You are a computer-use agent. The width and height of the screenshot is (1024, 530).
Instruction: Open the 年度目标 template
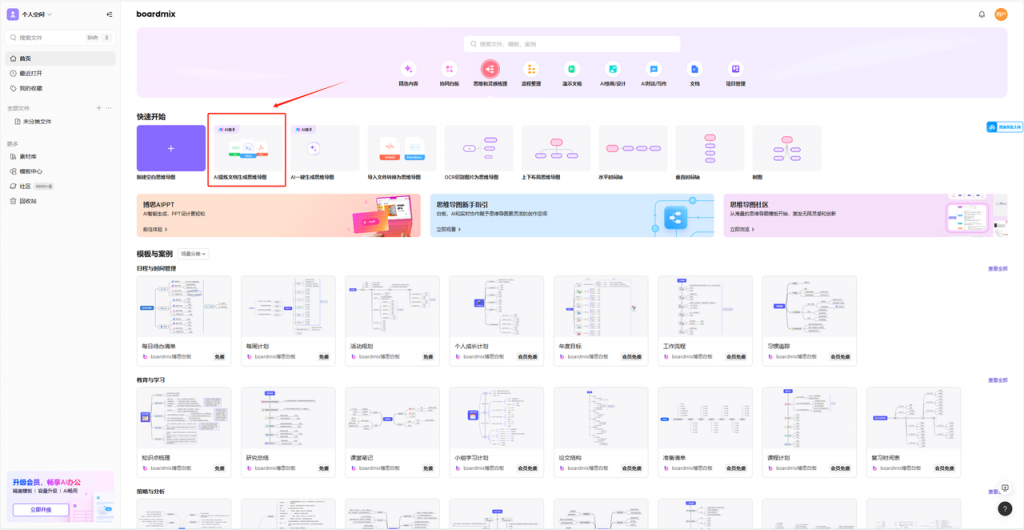point(601,320)
